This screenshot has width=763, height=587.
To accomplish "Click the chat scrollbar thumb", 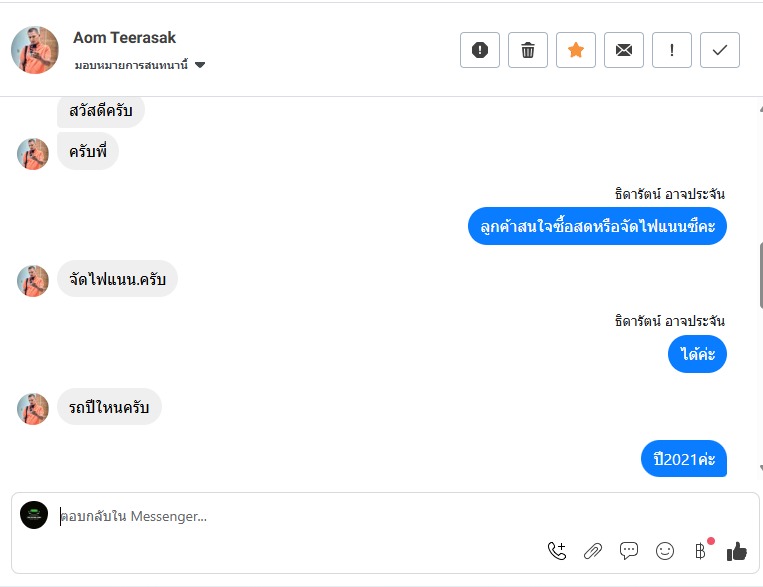I will point(759,270).
